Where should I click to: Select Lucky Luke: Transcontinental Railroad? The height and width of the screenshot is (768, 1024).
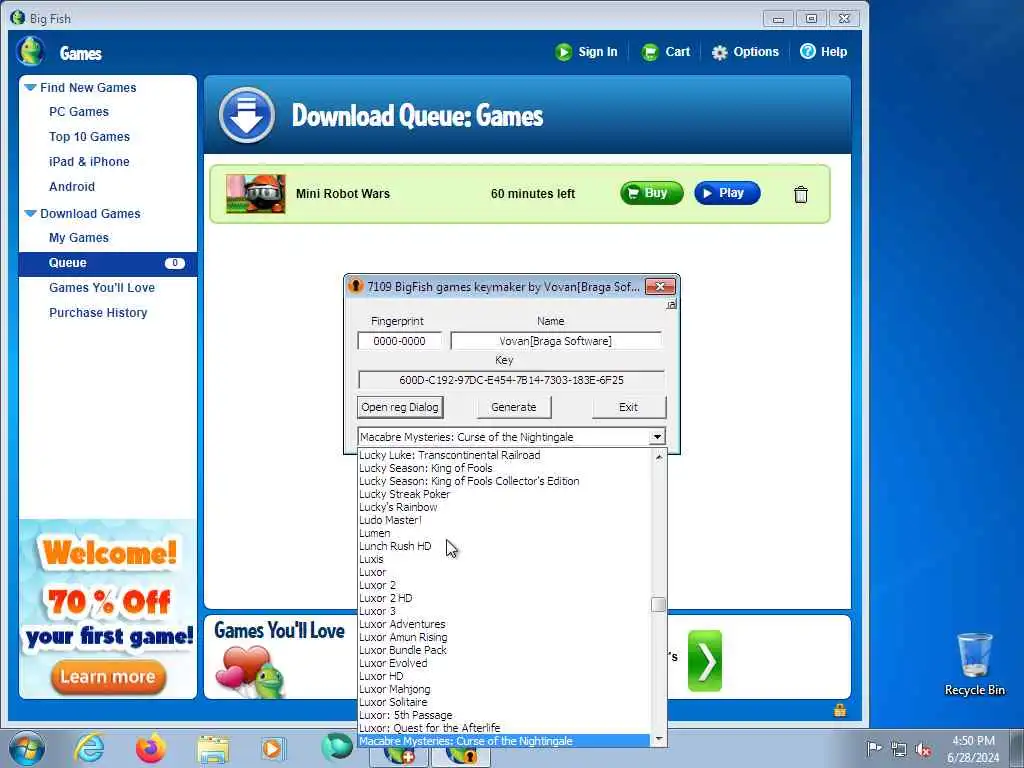coord(504,455)
